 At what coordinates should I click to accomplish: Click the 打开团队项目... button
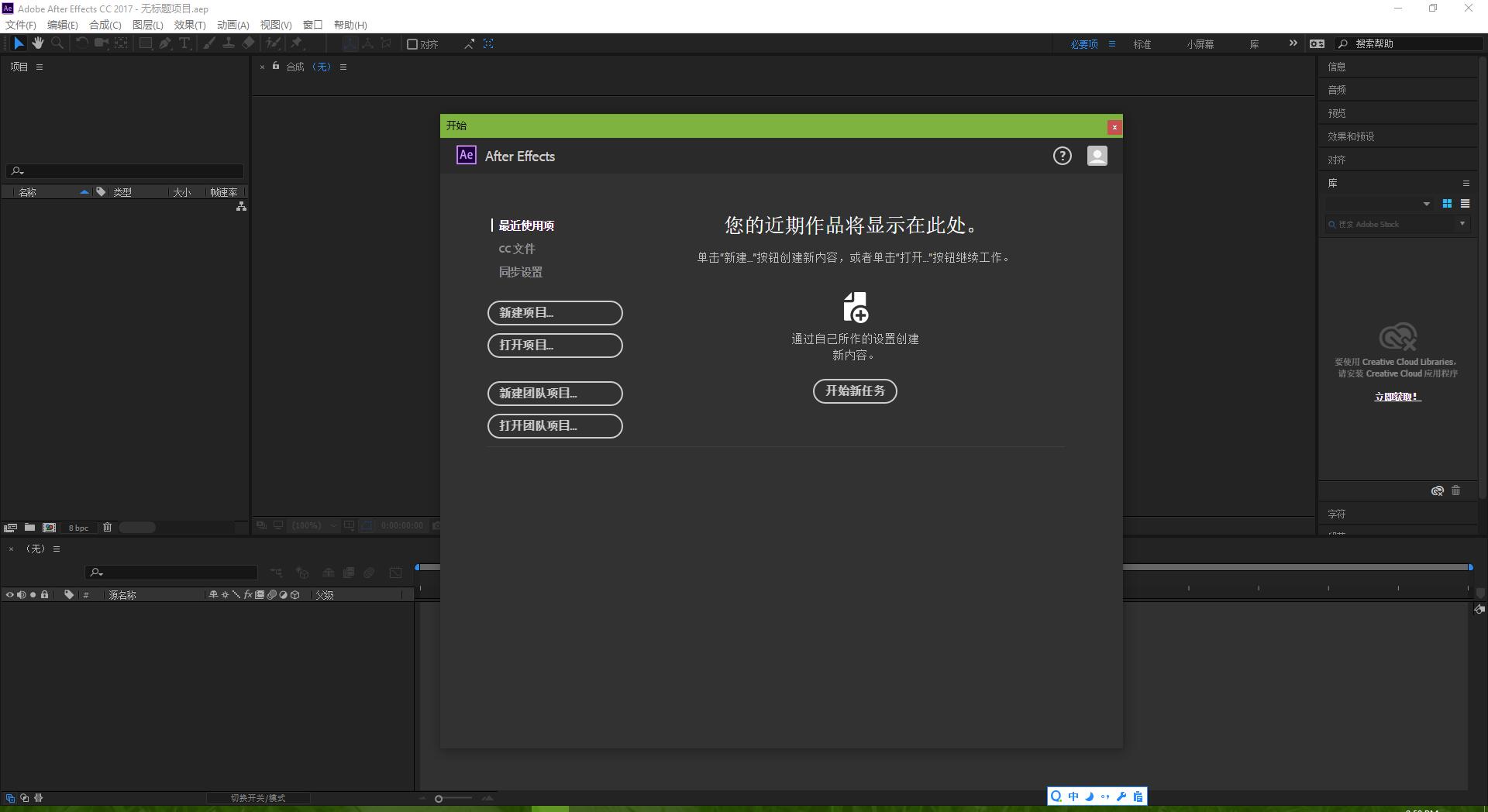555,426
